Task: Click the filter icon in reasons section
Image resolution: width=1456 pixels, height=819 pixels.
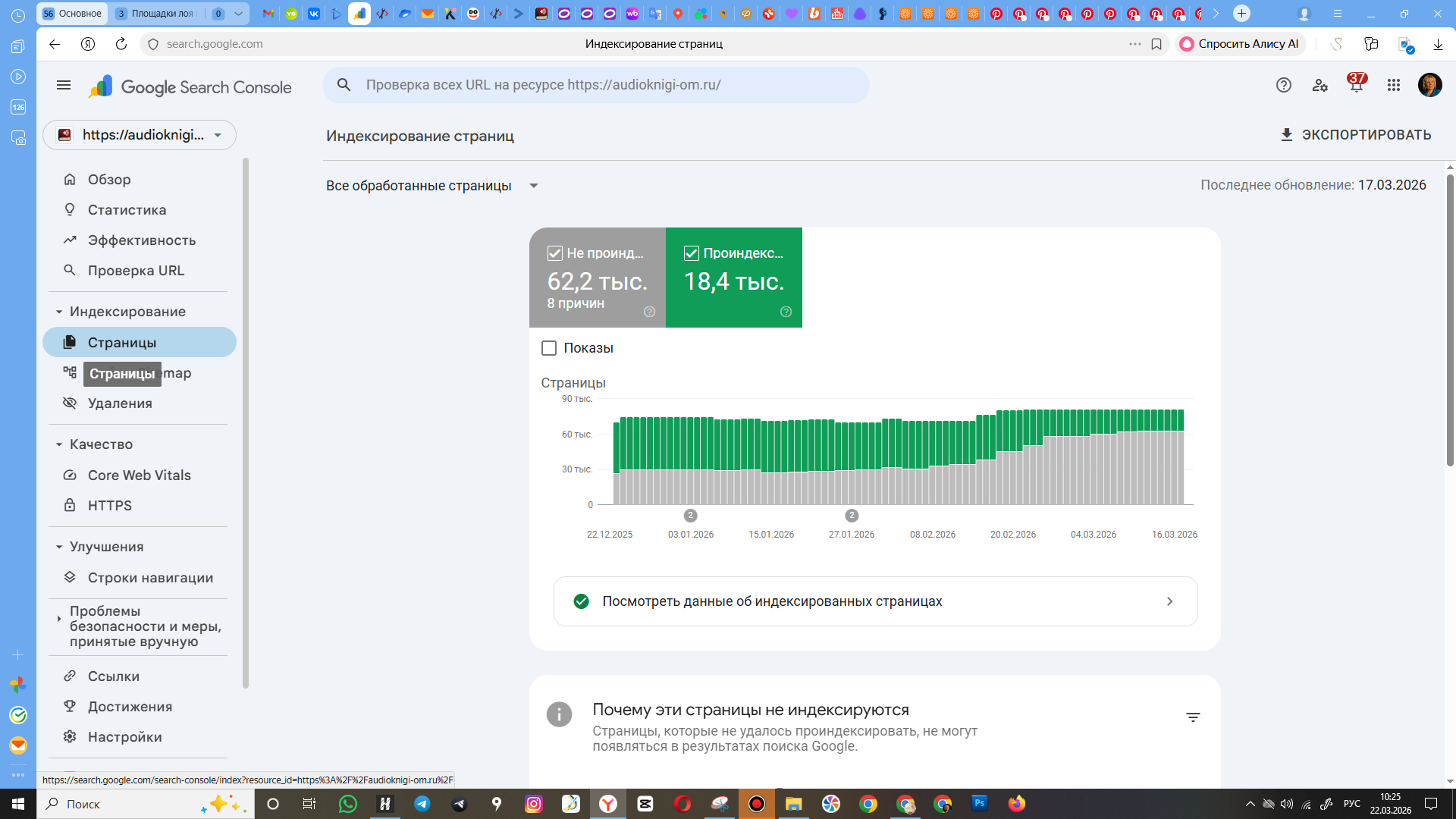Action: tap(1193, 717)
